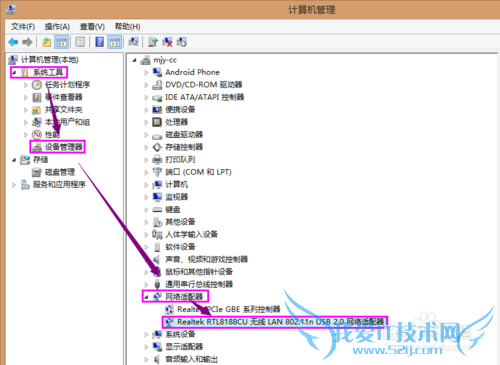Expand the 任务计划程序 arrow
Image resolution: width=500 pixels, height=365 pixels.
tap(26, 85)
